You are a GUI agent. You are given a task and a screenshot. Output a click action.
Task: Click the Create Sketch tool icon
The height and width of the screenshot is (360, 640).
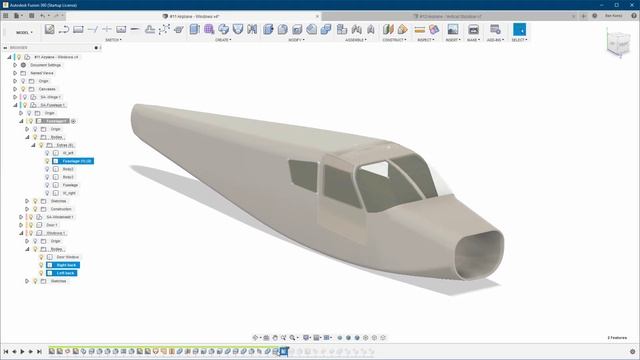click(49, 29)
